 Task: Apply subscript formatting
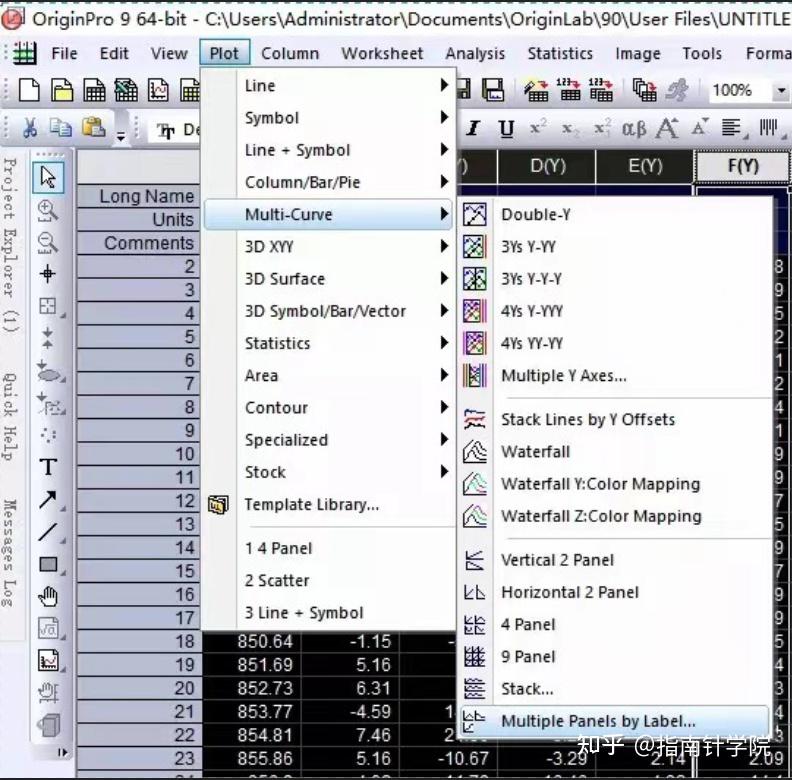click(x=570, y=129)
